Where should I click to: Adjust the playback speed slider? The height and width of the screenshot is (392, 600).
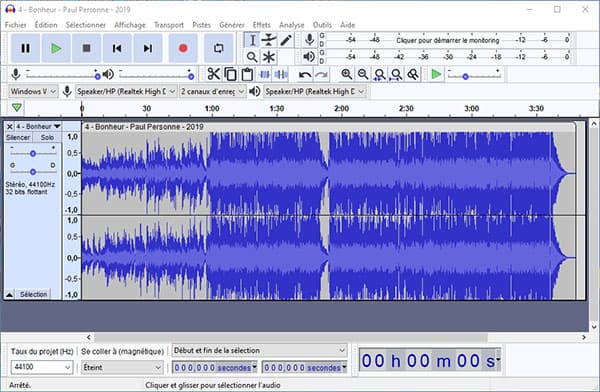(x=474, y=76)
